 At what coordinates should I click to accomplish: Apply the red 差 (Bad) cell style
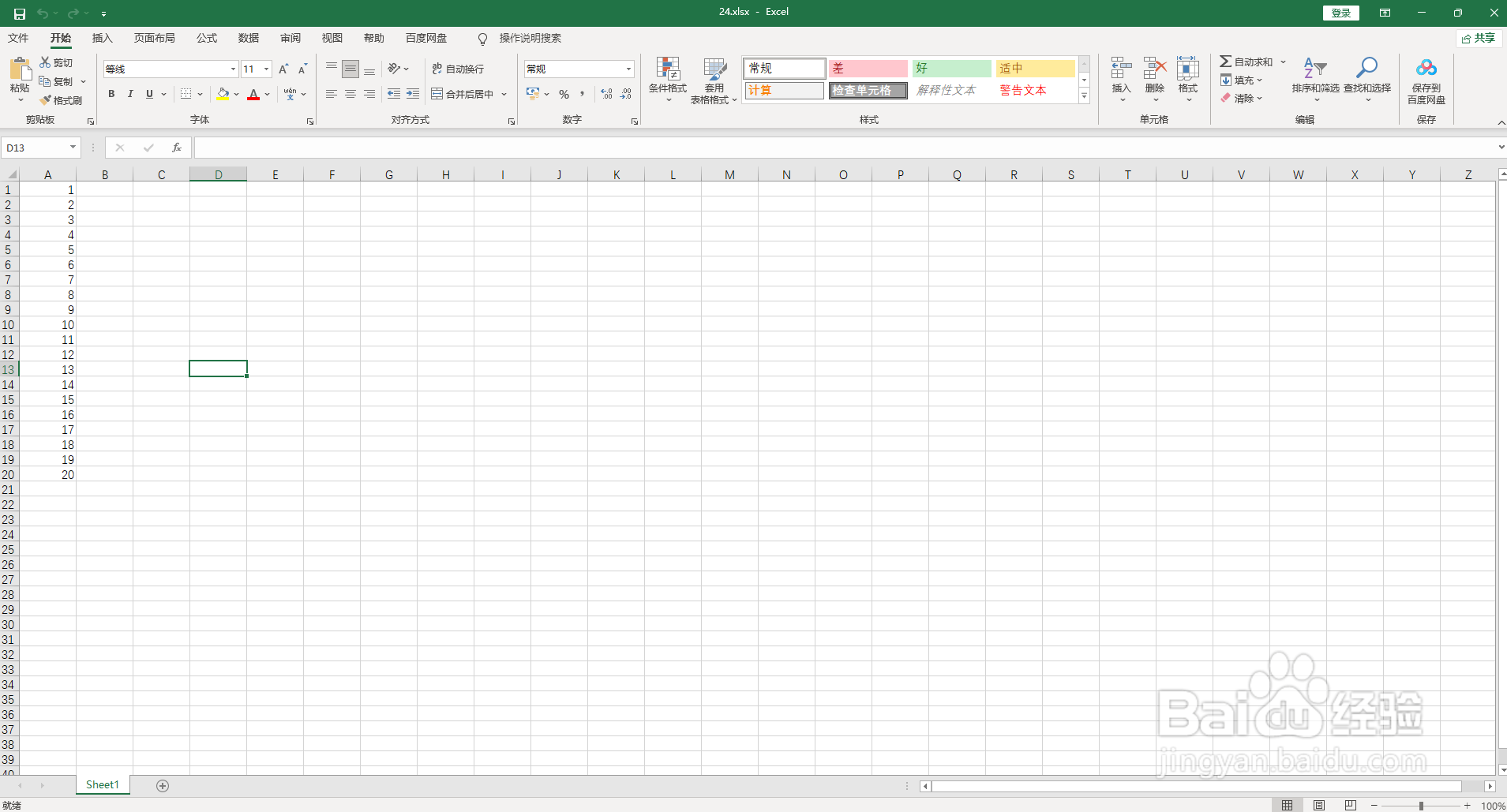(x=868, y=69)
